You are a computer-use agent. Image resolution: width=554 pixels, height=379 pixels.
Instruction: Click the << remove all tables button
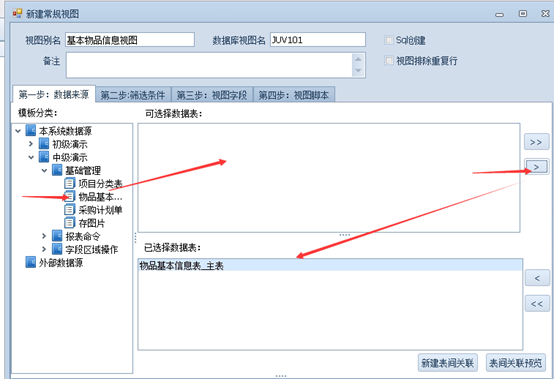[x=537, y=304]
